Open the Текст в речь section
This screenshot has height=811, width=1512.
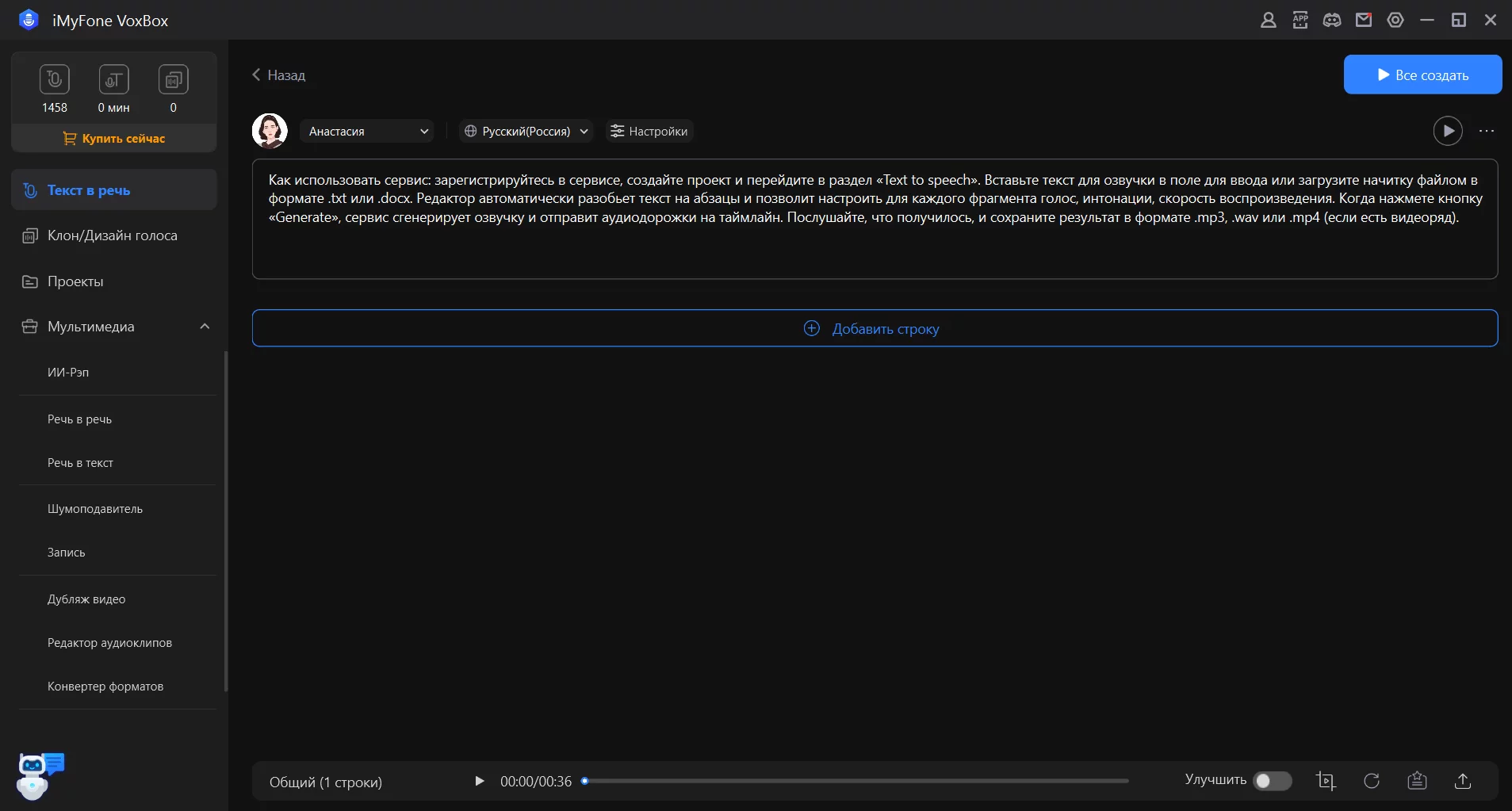point(114,190)
